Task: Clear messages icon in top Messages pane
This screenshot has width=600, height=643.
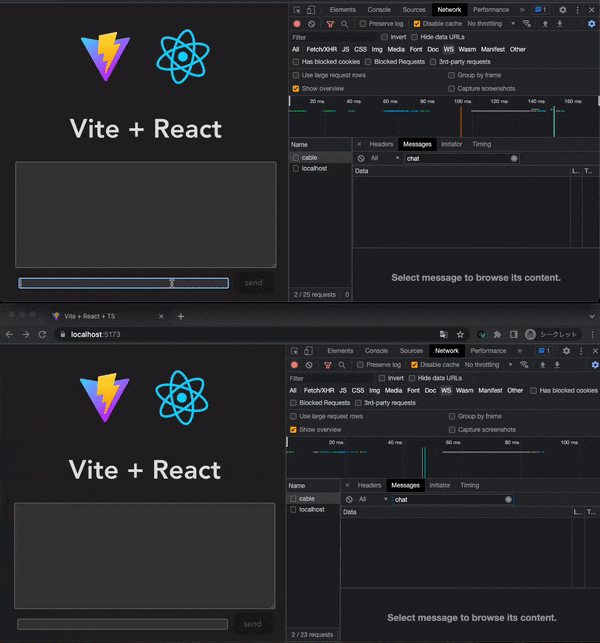Action: (361, 158)
